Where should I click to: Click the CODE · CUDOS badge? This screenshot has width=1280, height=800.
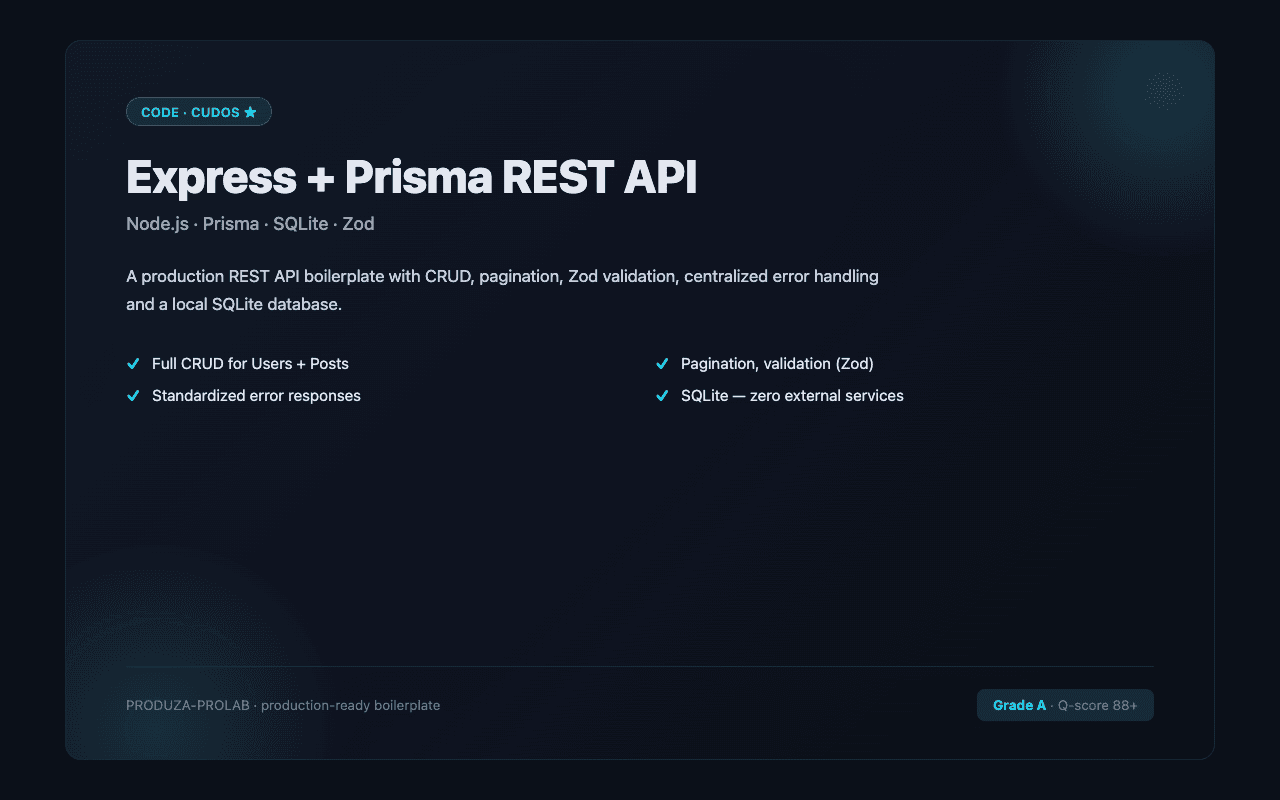click(199, 112)
